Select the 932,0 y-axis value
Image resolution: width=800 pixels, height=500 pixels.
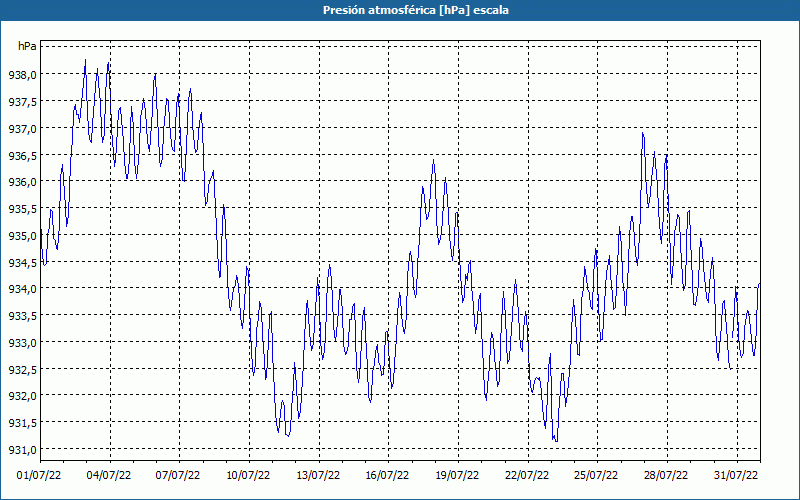22,396
